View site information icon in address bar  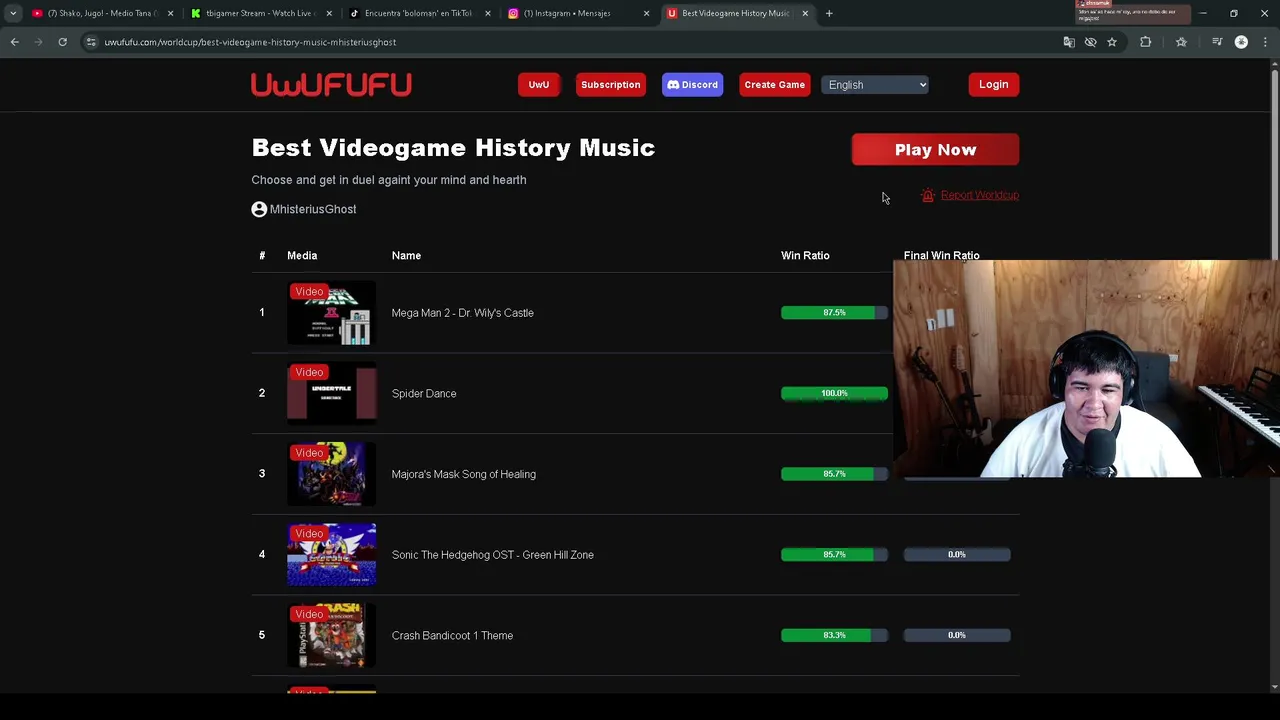[x=91, y=42]
